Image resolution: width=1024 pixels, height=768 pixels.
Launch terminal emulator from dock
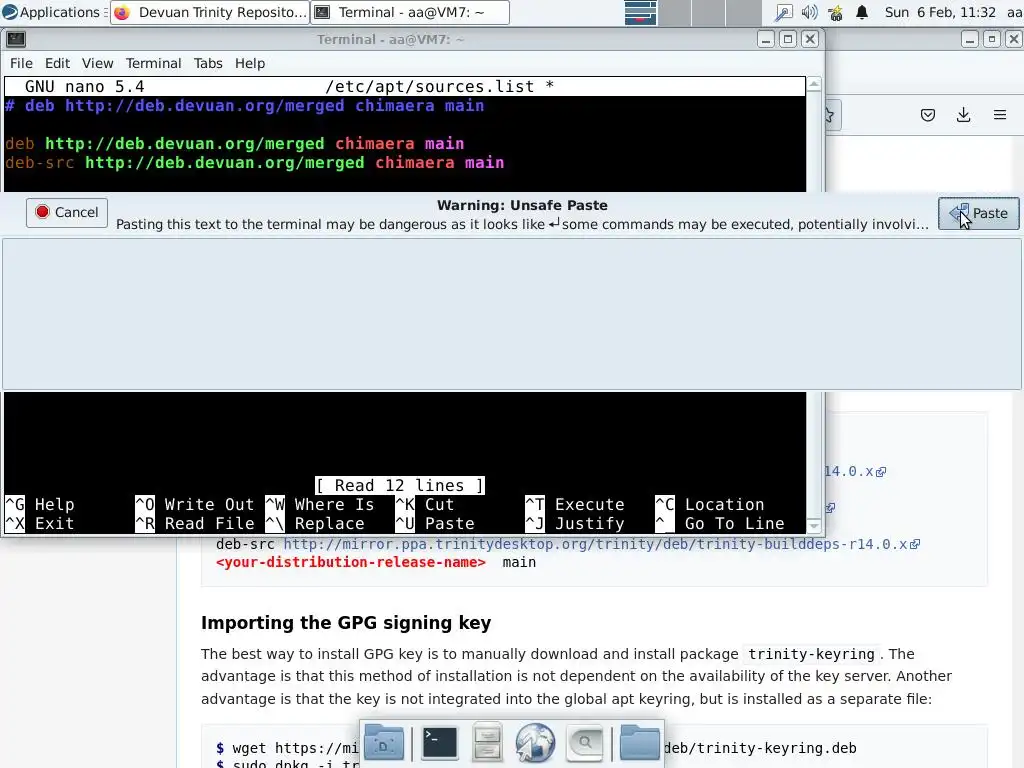click(440, 743)
